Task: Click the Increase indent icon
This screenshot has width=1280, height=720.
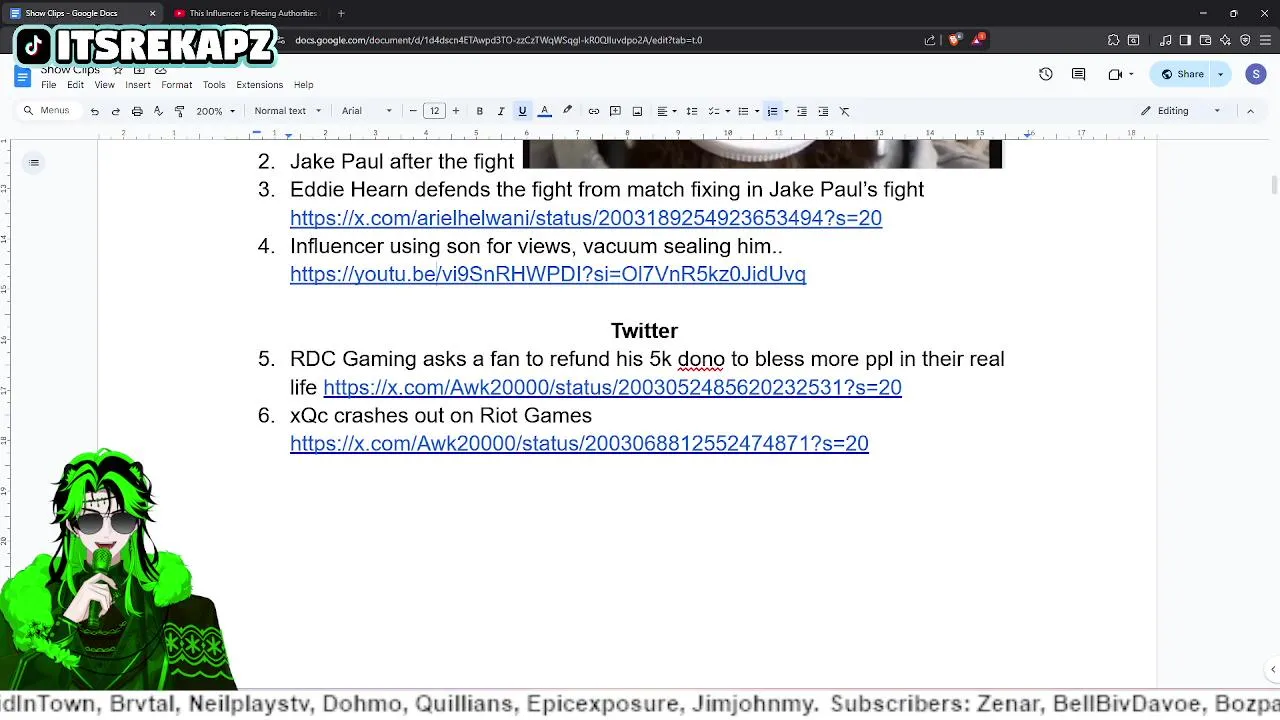Action: pos(823,111)
